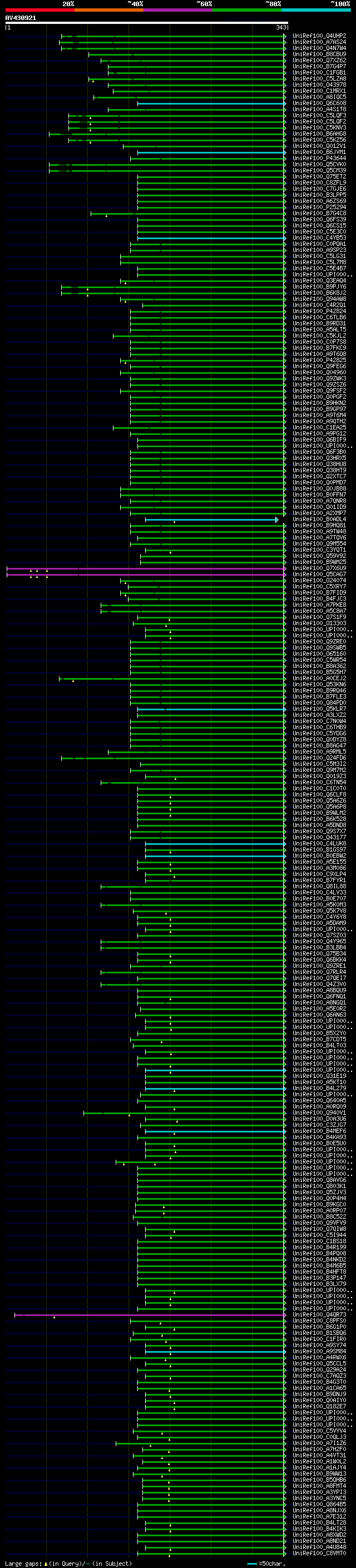
Task: Click the UniRef100_C4LUK8 label
Action: 319,844
